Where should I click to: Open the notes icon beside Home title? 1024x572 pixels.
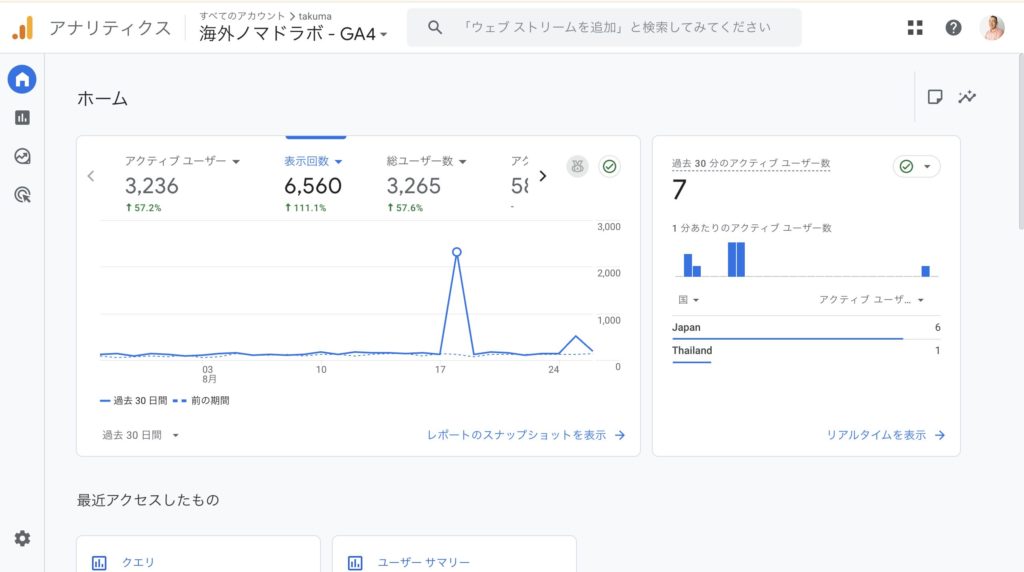pyautogui.click(x=935, y=97)
